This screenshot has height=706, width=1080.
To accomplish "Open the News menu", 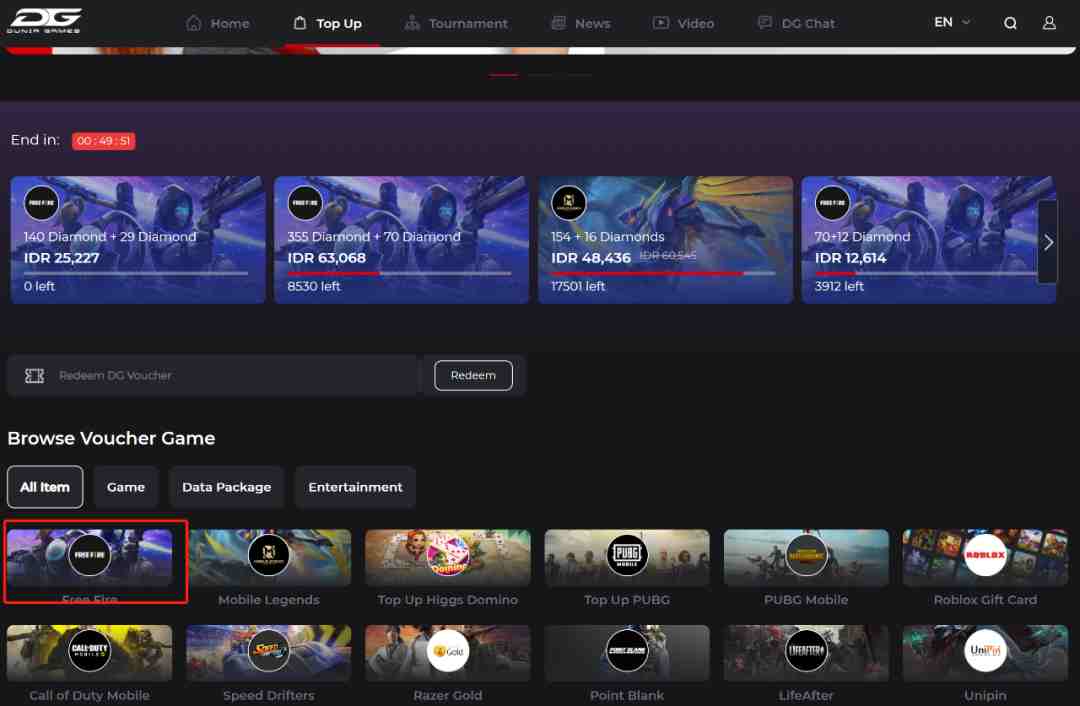I will 581,23.
